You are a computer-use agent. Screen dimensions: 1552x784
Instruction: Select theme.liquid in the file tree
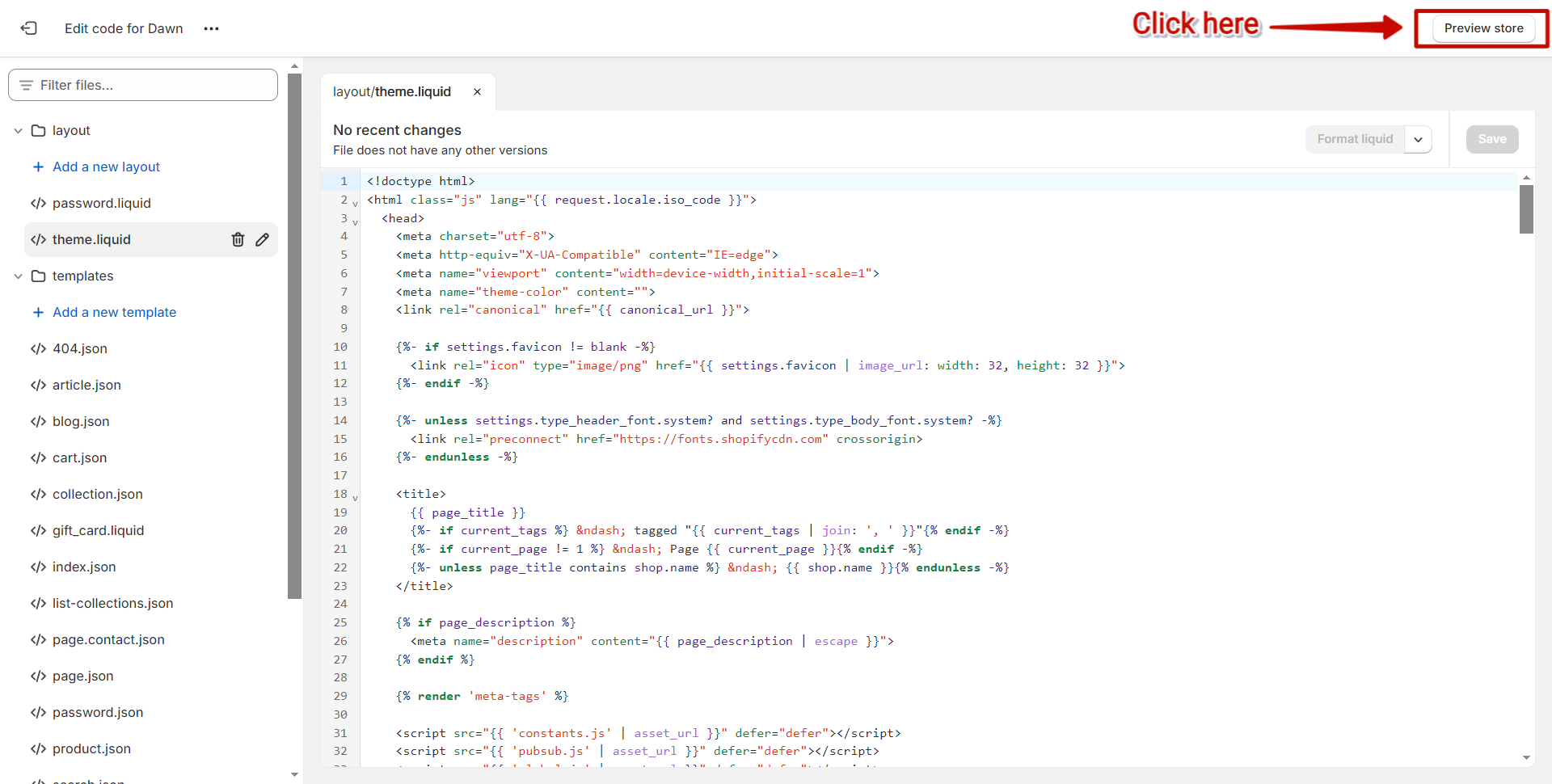coord(91,239)
